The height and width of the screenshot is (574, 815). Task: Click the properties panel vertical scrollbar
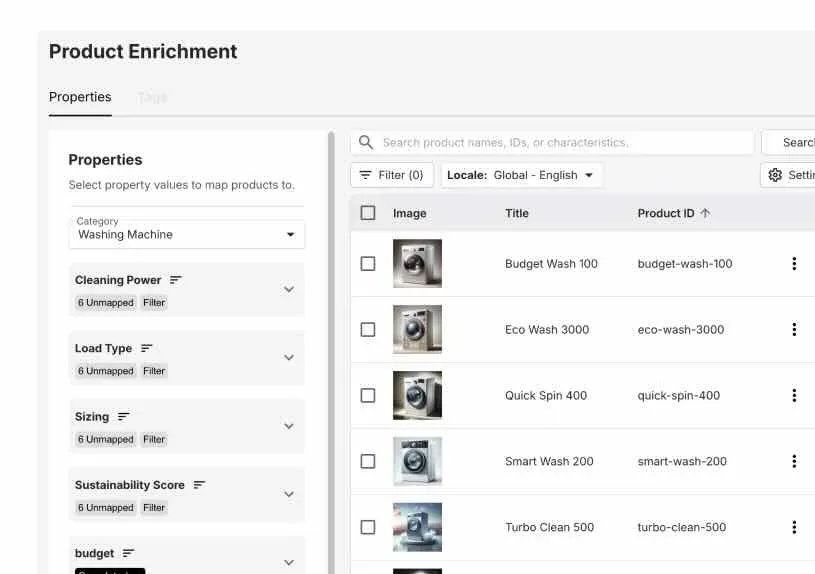coord(331,353)
